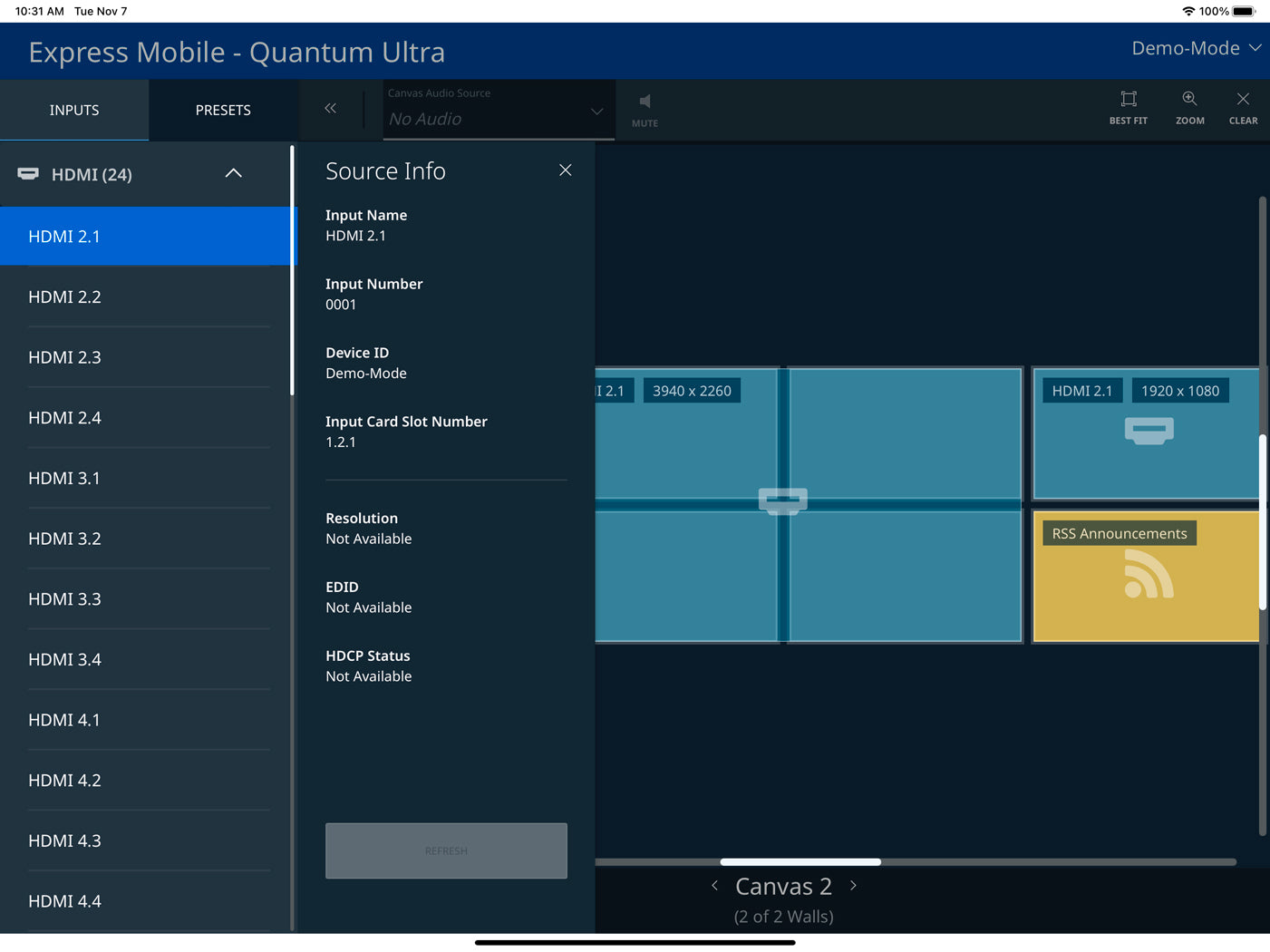1270x952 pixels.
Task: Click HDMI connector icon in group header
Action: [x=28, y=173]
